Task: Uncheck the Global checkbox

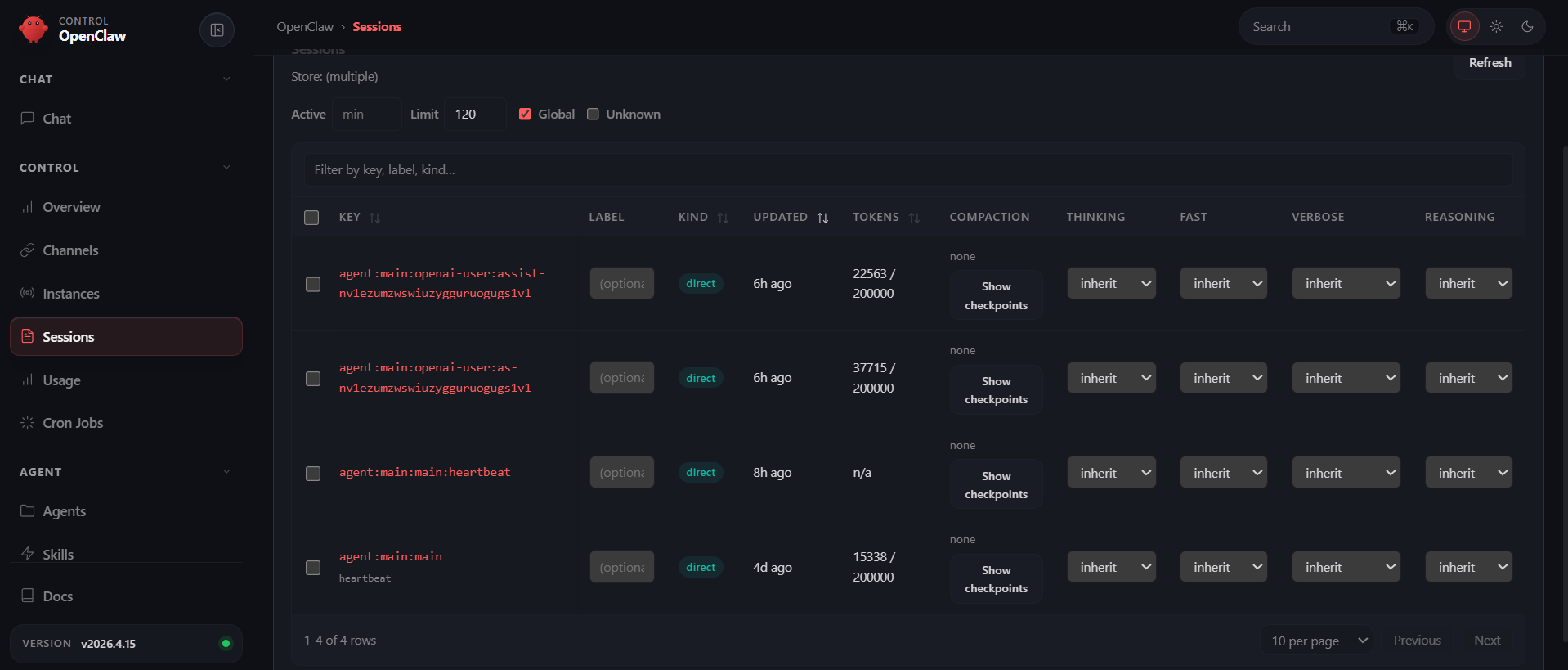Action: tap(525, 115)
